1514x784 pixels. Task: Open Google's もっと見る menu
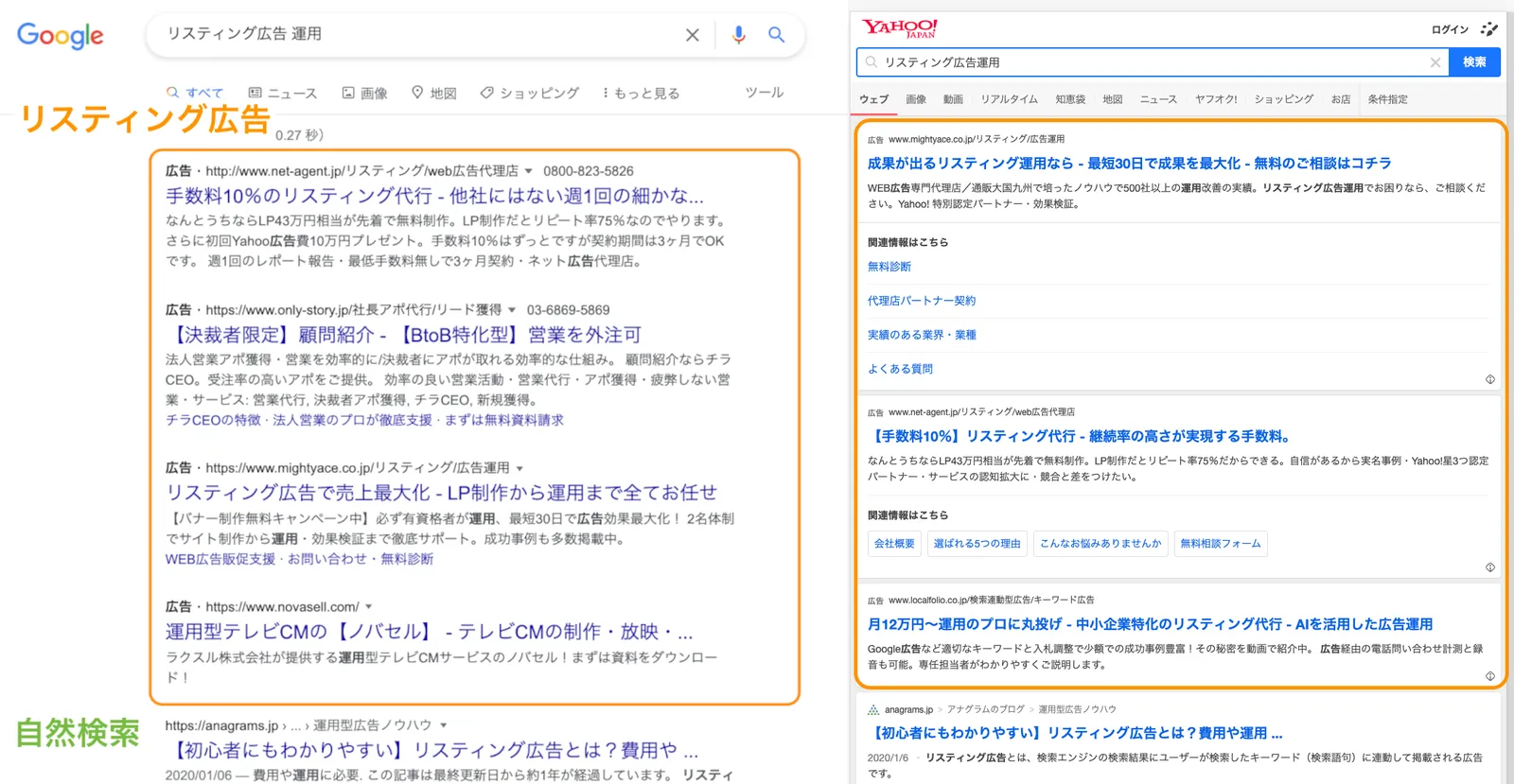(641, 93)
